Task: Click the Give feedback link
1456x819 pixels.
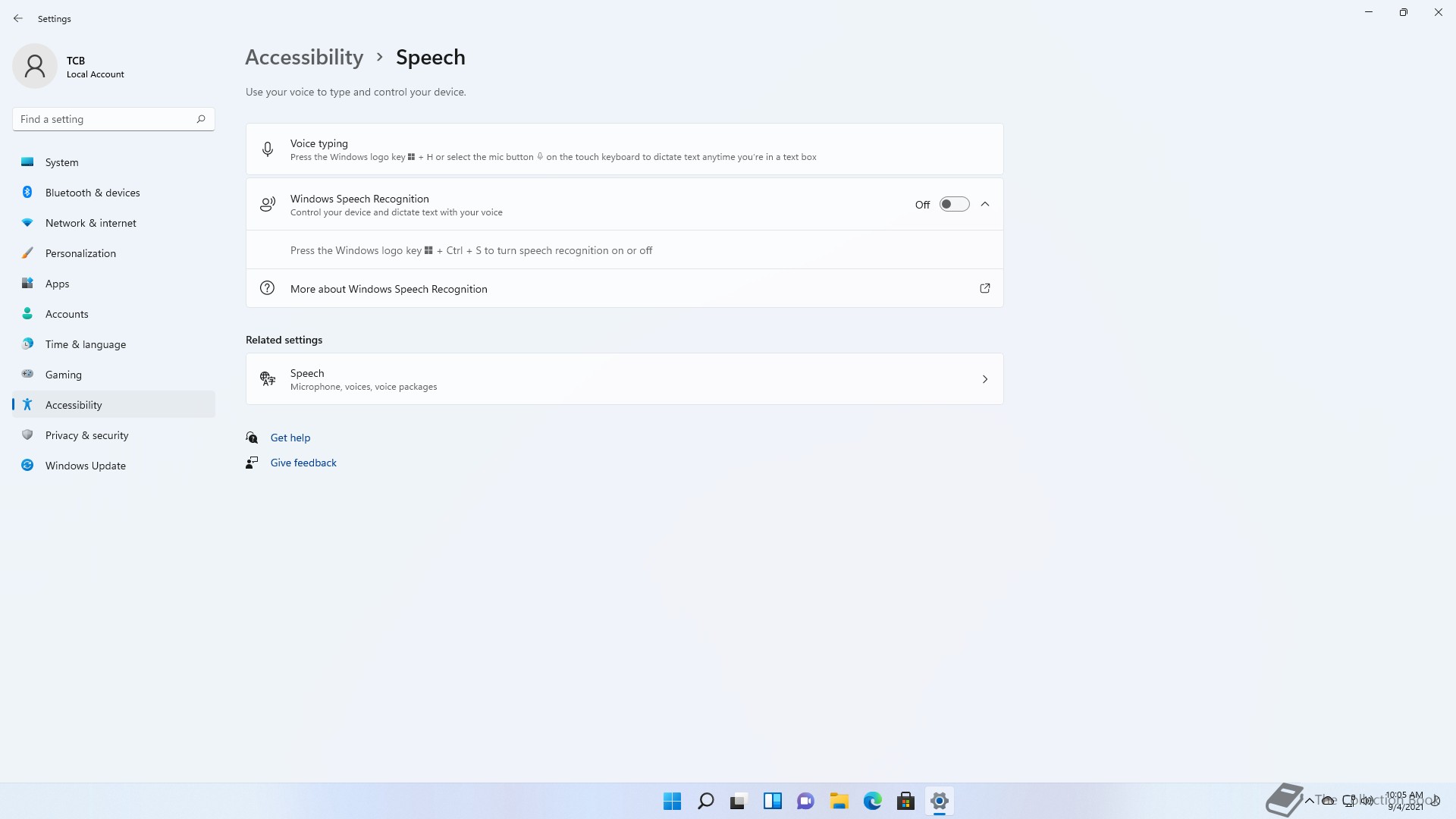Action: 303,463
